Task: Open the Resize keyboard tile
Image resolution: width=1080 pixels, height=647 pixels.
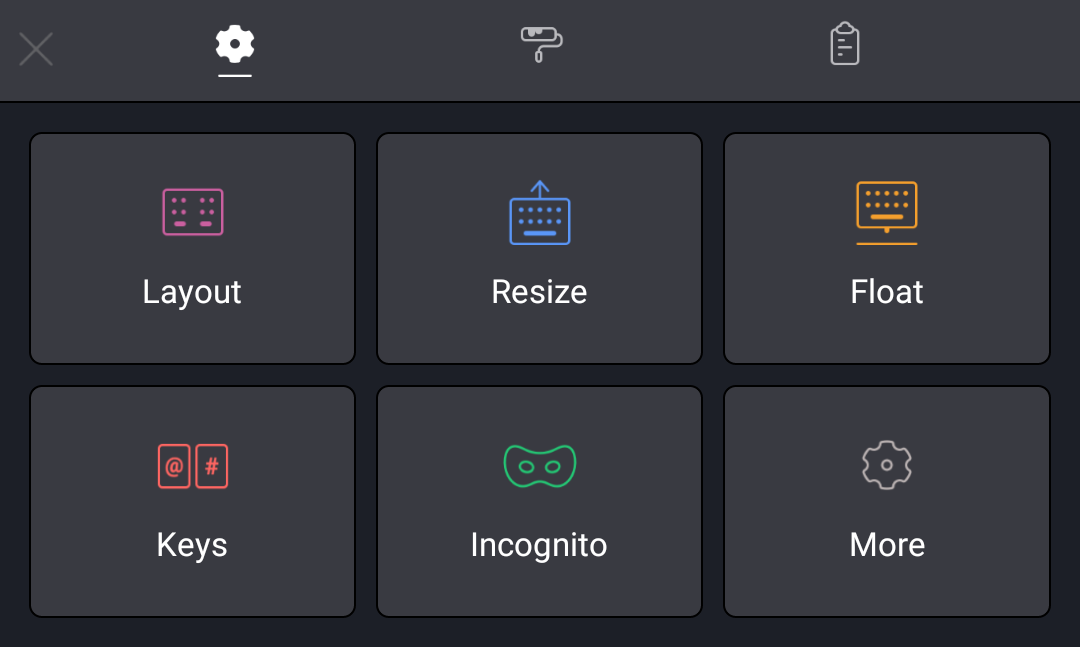Action: coord(539,248)
